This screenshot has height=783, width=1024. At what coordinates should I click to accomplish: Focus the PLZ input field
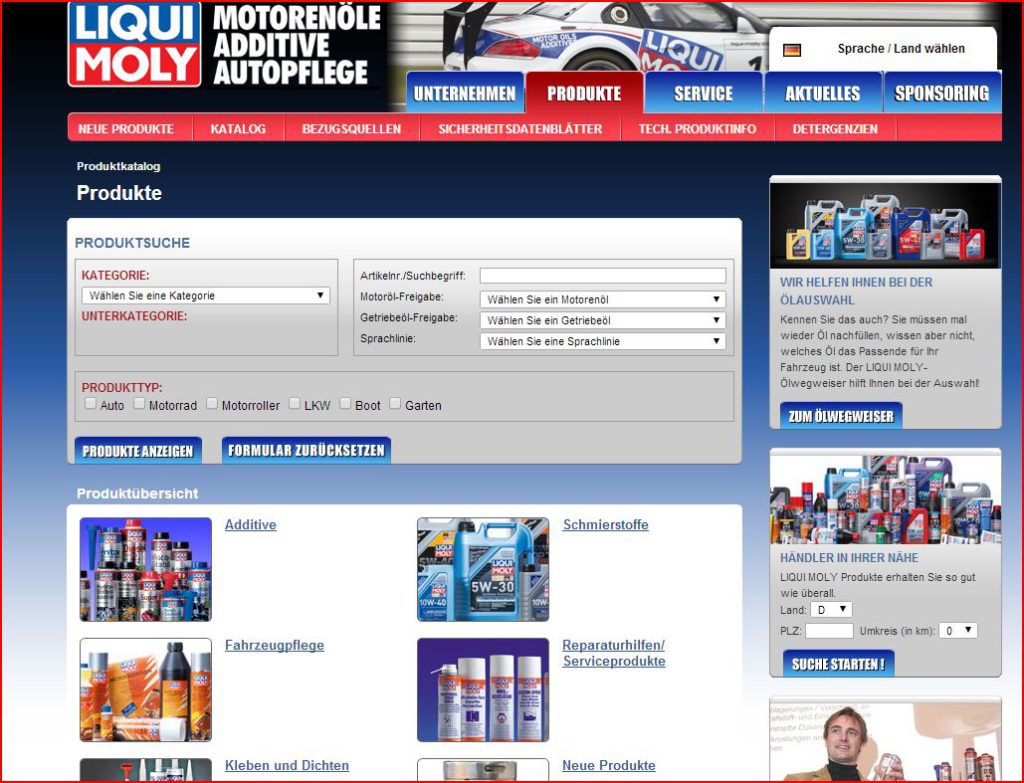click(x=829, y=631)
